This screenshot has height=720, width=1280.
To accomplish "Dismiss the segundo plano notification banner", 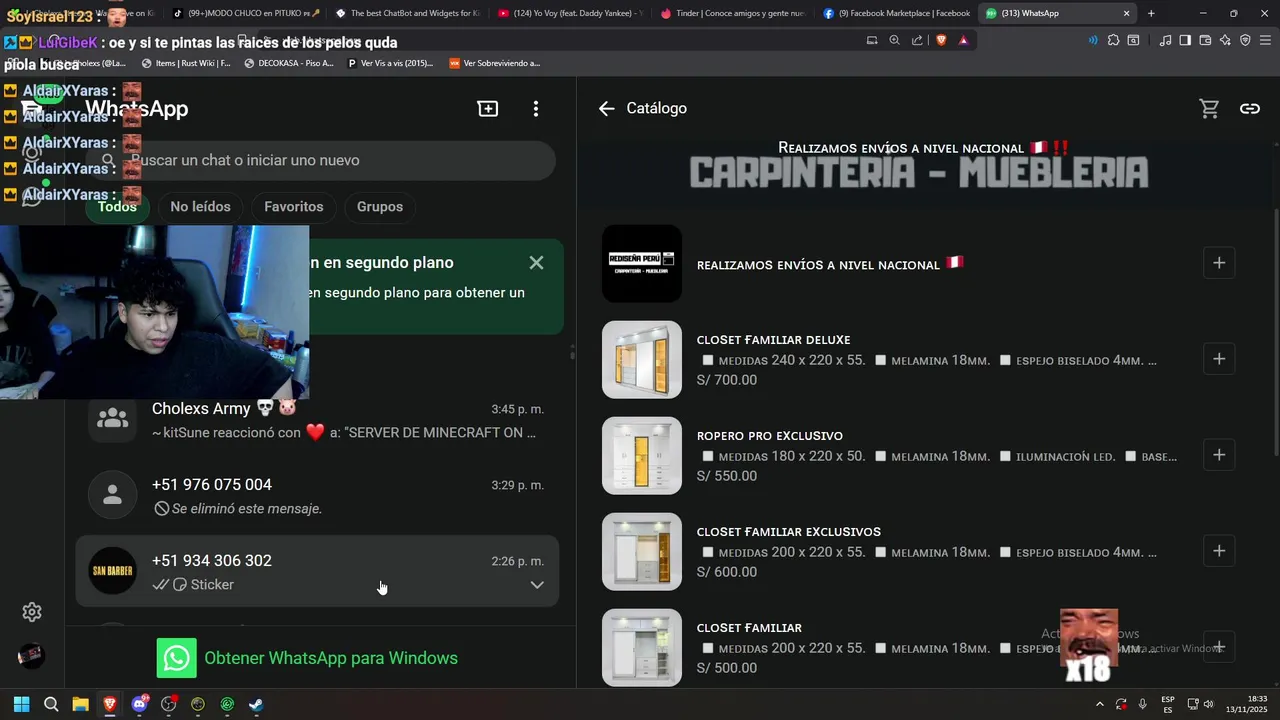I will [536, 263].
